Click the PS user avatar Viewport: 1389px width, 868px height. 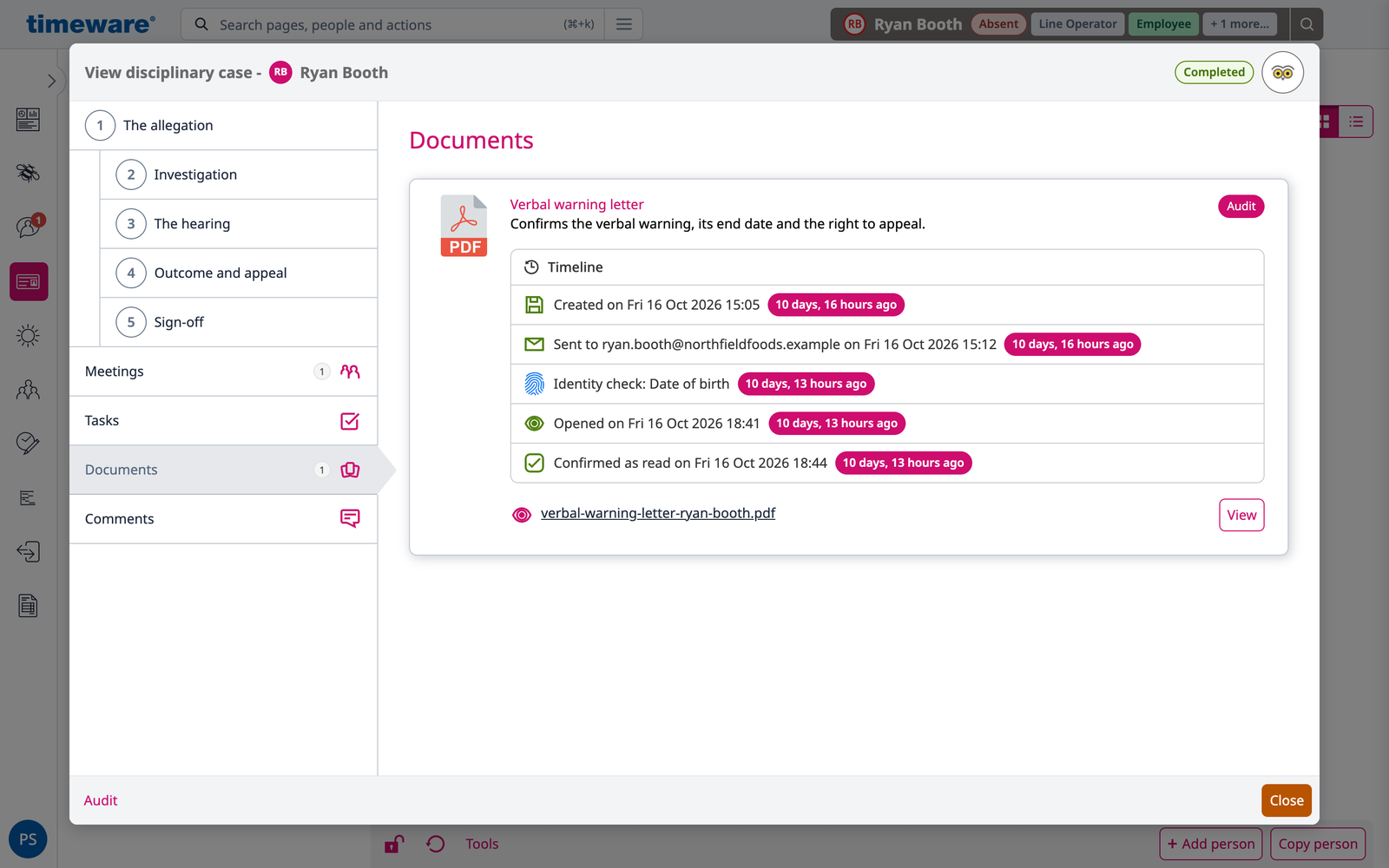[28, 839]
